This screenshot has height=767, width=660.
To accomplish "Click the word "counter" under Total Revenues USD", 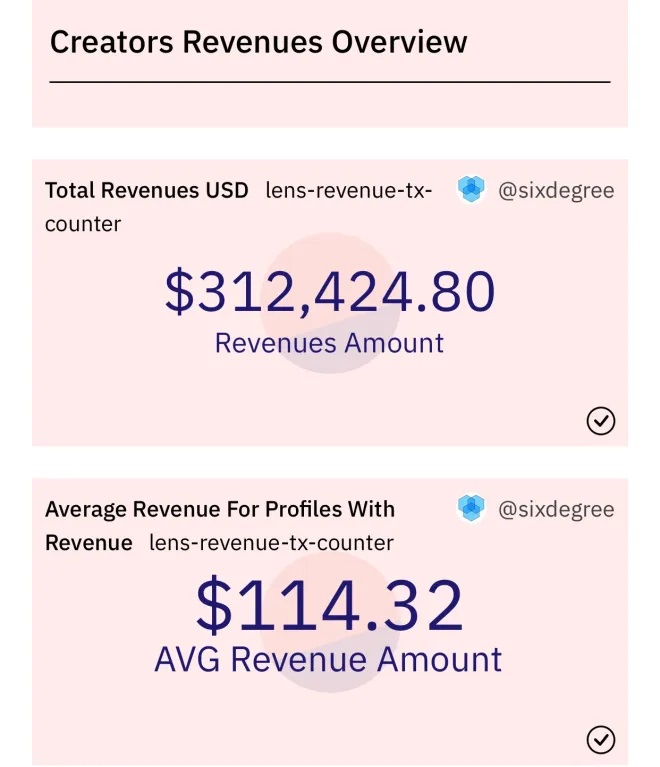I will coord(83,224).
